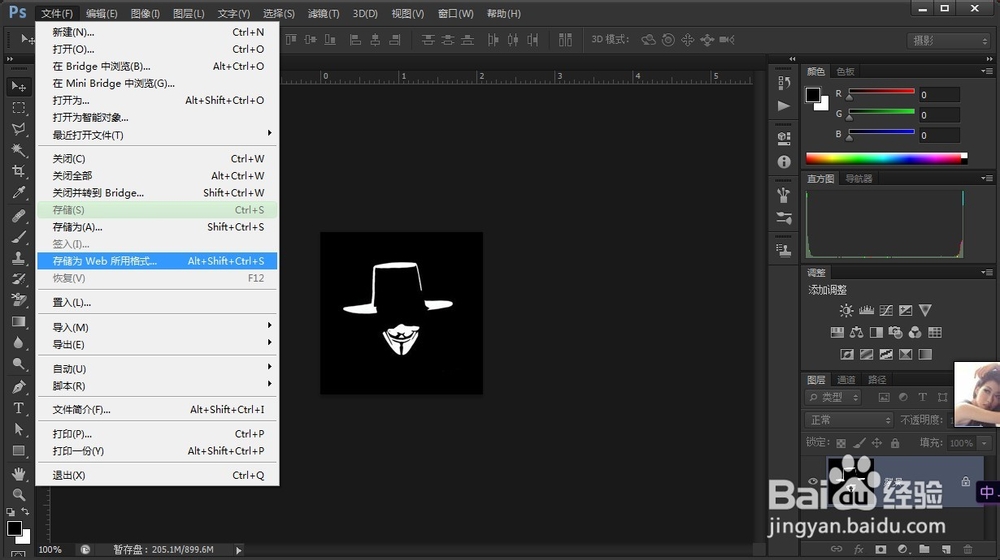
Task: Click the color panel foreground swatch
Action: (x=812, y=95)
